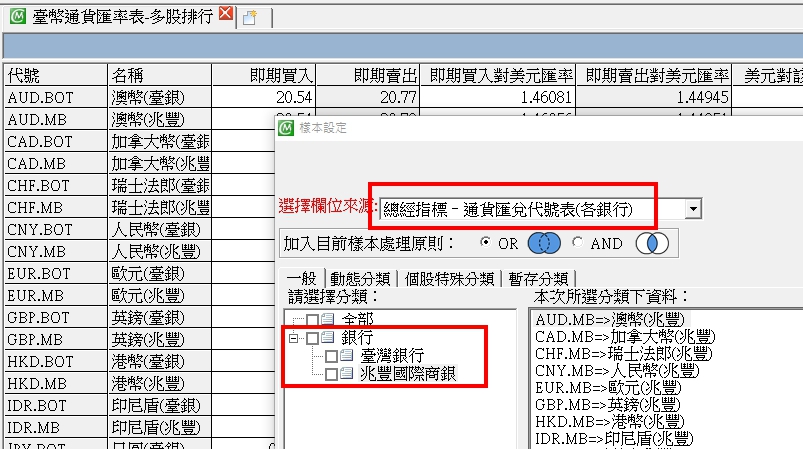Select the 全部 tree item label
The width and height of the screenshot is (803, 449).
coord(357,319)
